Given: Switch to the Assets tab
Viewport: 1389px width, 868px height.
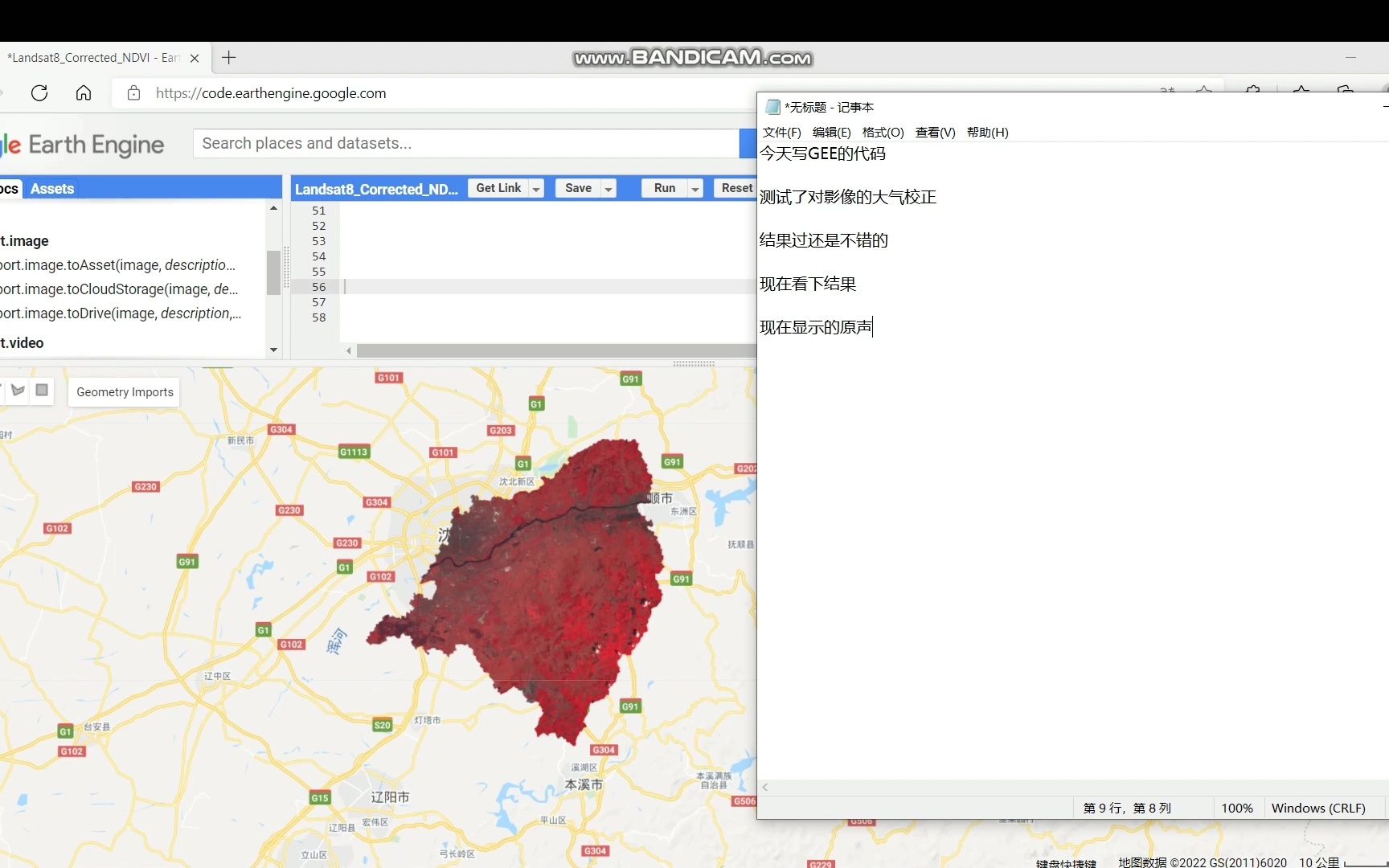Looking at the screenshot, I should pos(51,188).
